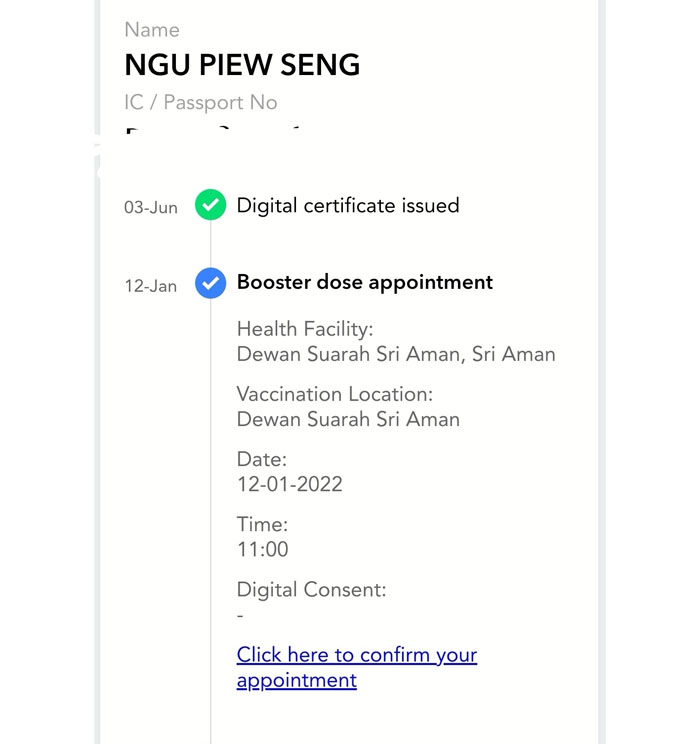
Task: Click the Digital Consent label
Action: click(x=311, y=590)
